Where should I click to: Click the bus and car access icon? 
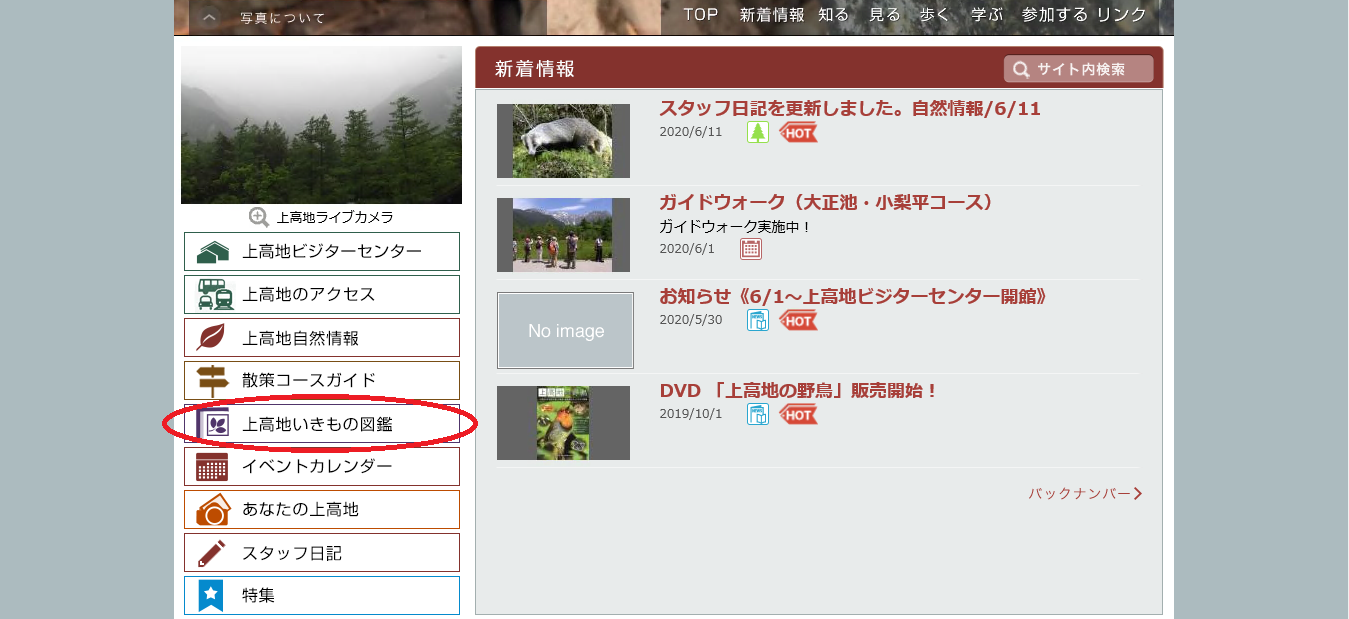[215, 295]
